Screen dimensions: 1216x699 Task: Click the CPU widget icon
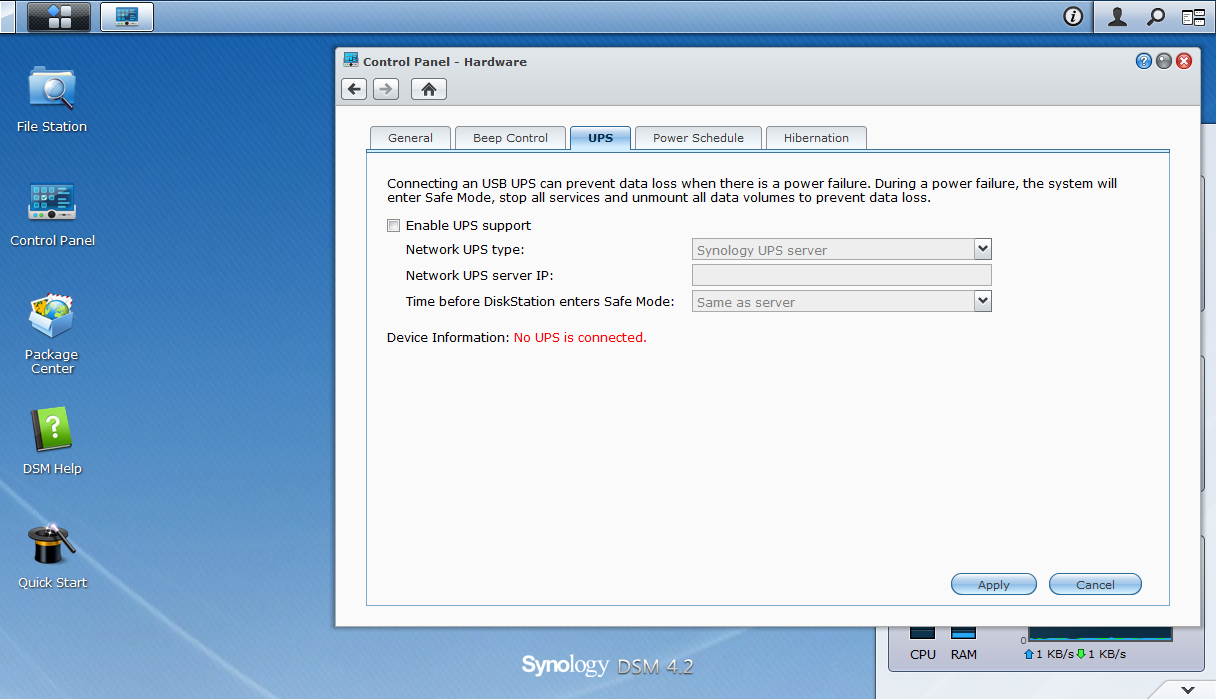[x=922, y=634]
